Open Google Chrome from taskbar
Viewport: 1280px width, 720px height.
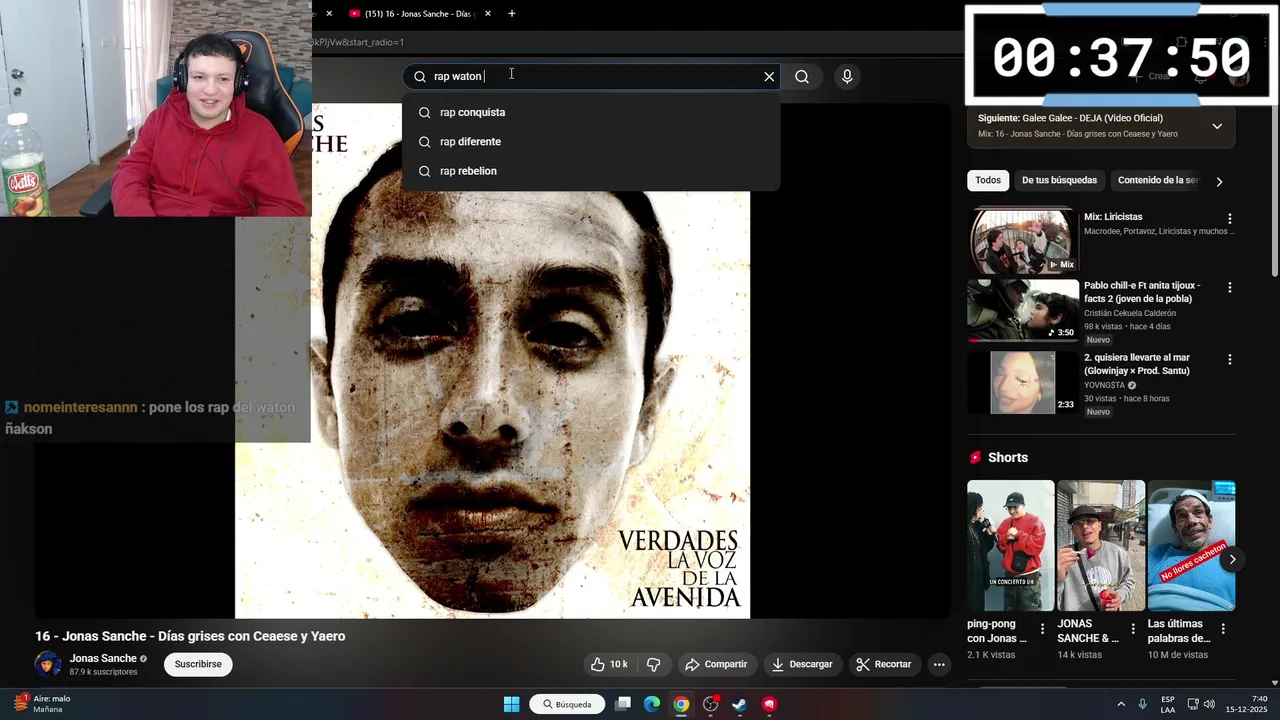[681, 704]
